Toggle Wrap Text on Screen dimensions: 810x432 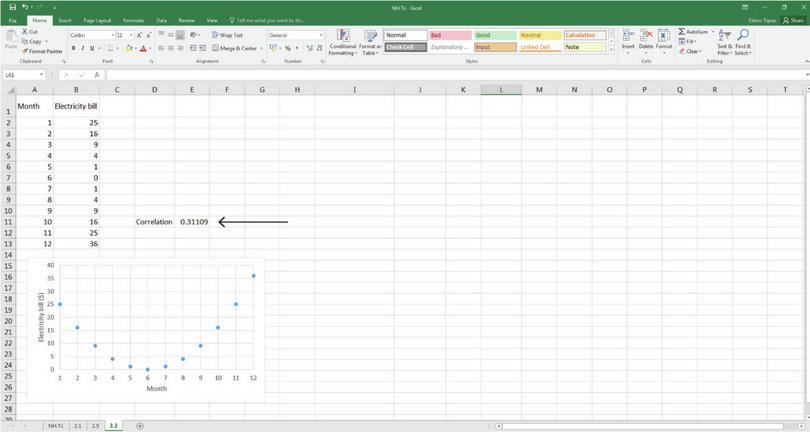pos(229,35)
